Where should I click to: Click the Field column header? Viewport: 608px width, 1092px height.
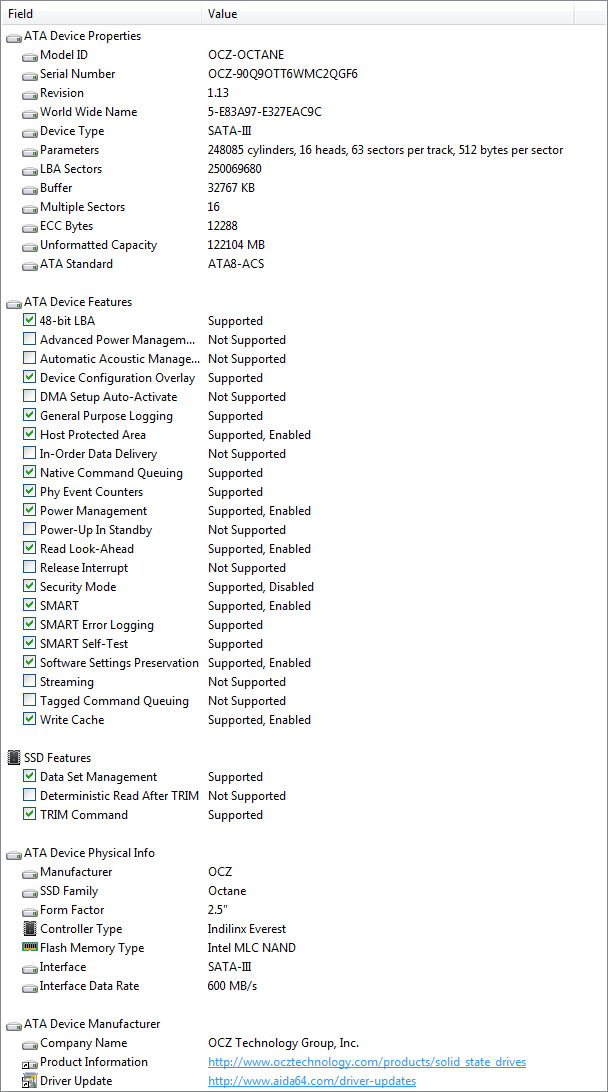pyautogui.click(x=101, y=14)
